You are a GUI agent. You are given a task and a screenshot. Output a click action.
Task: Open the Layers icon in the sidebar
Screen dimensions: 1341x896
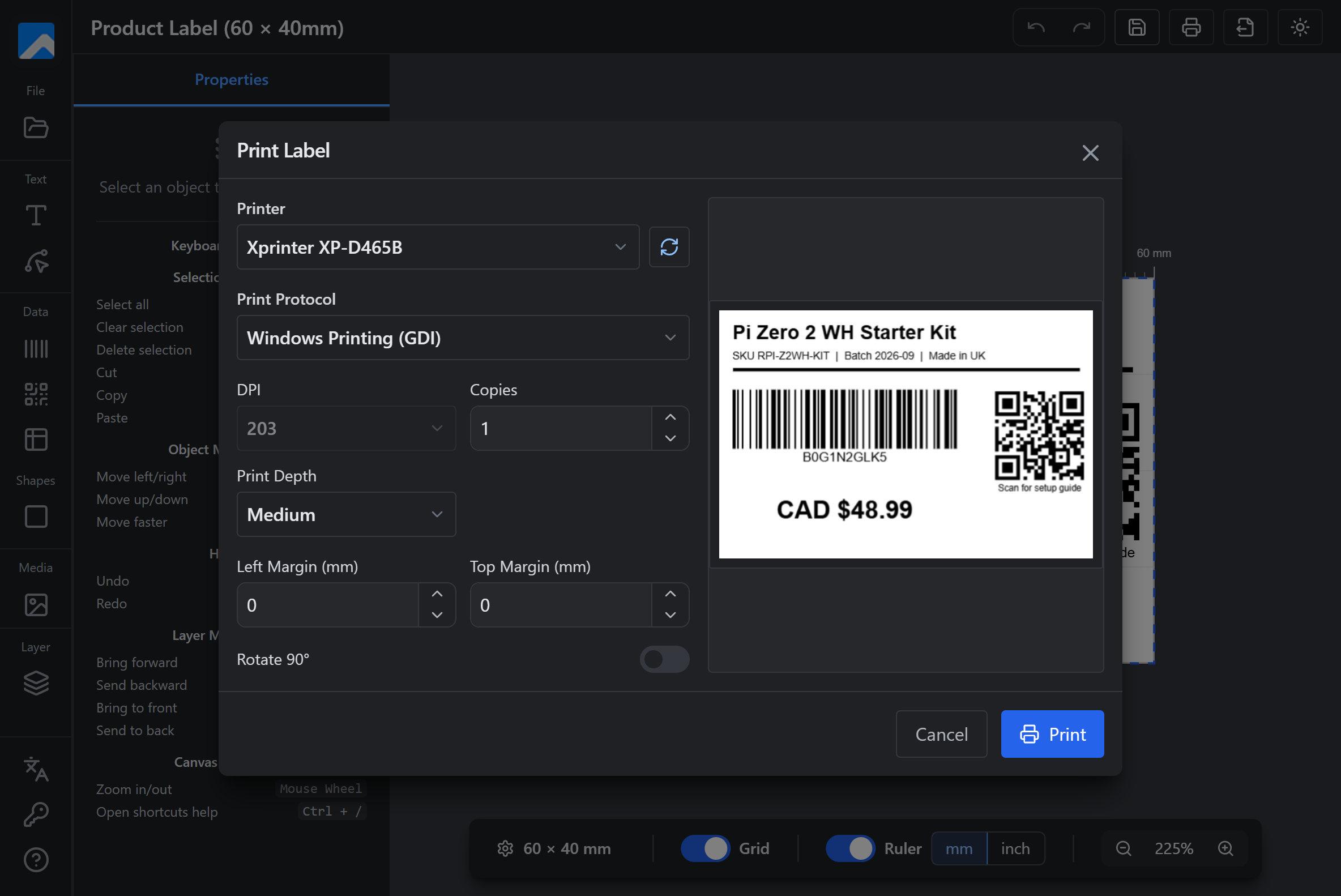coord(36,683)
